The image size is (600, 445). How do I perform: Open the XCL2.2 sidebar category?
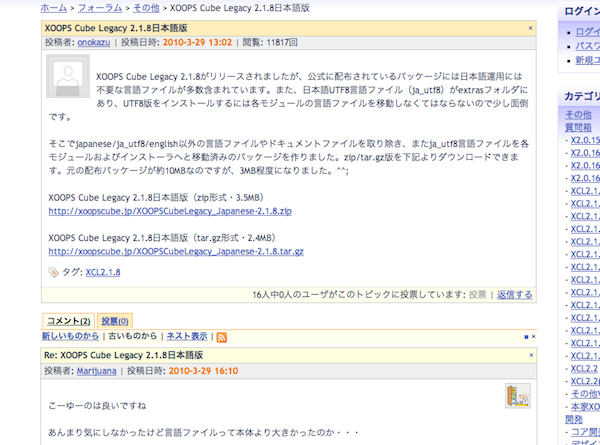584,368
